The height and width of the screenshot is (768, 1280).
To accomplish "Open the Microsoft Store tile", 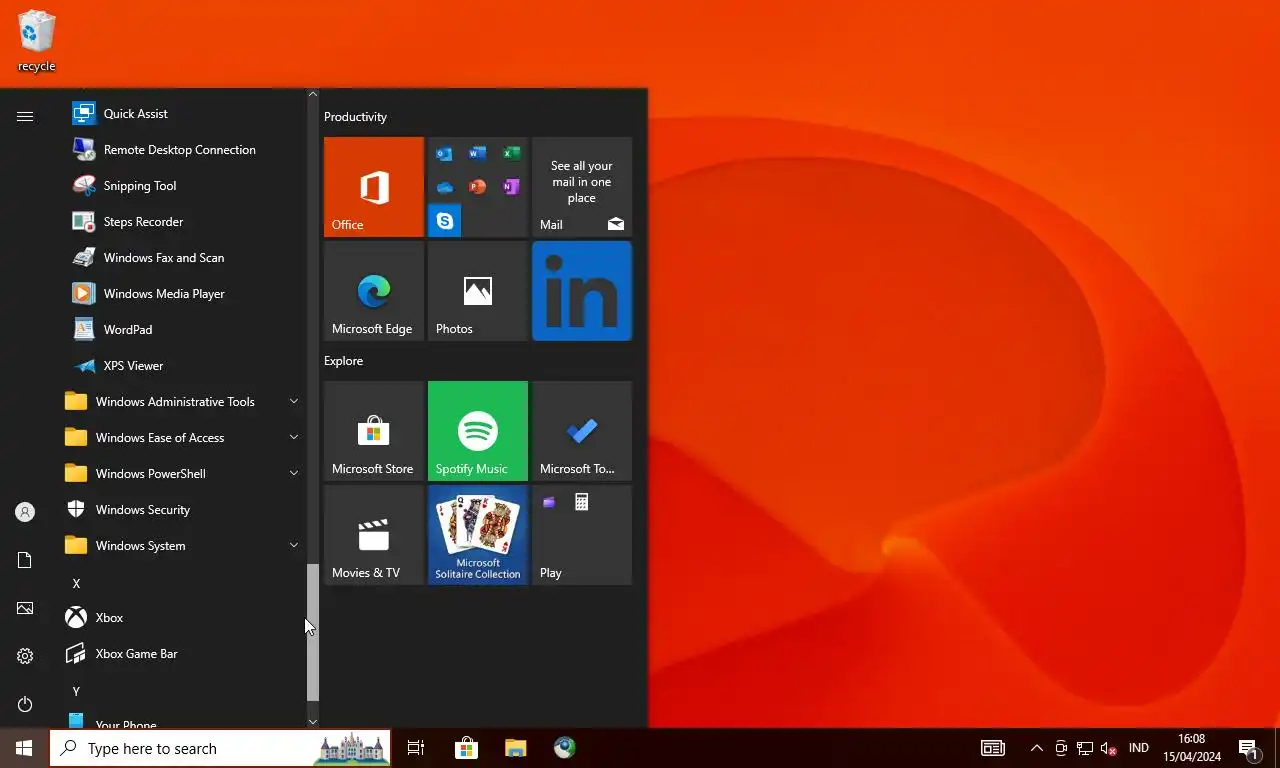I will (374, 431).
